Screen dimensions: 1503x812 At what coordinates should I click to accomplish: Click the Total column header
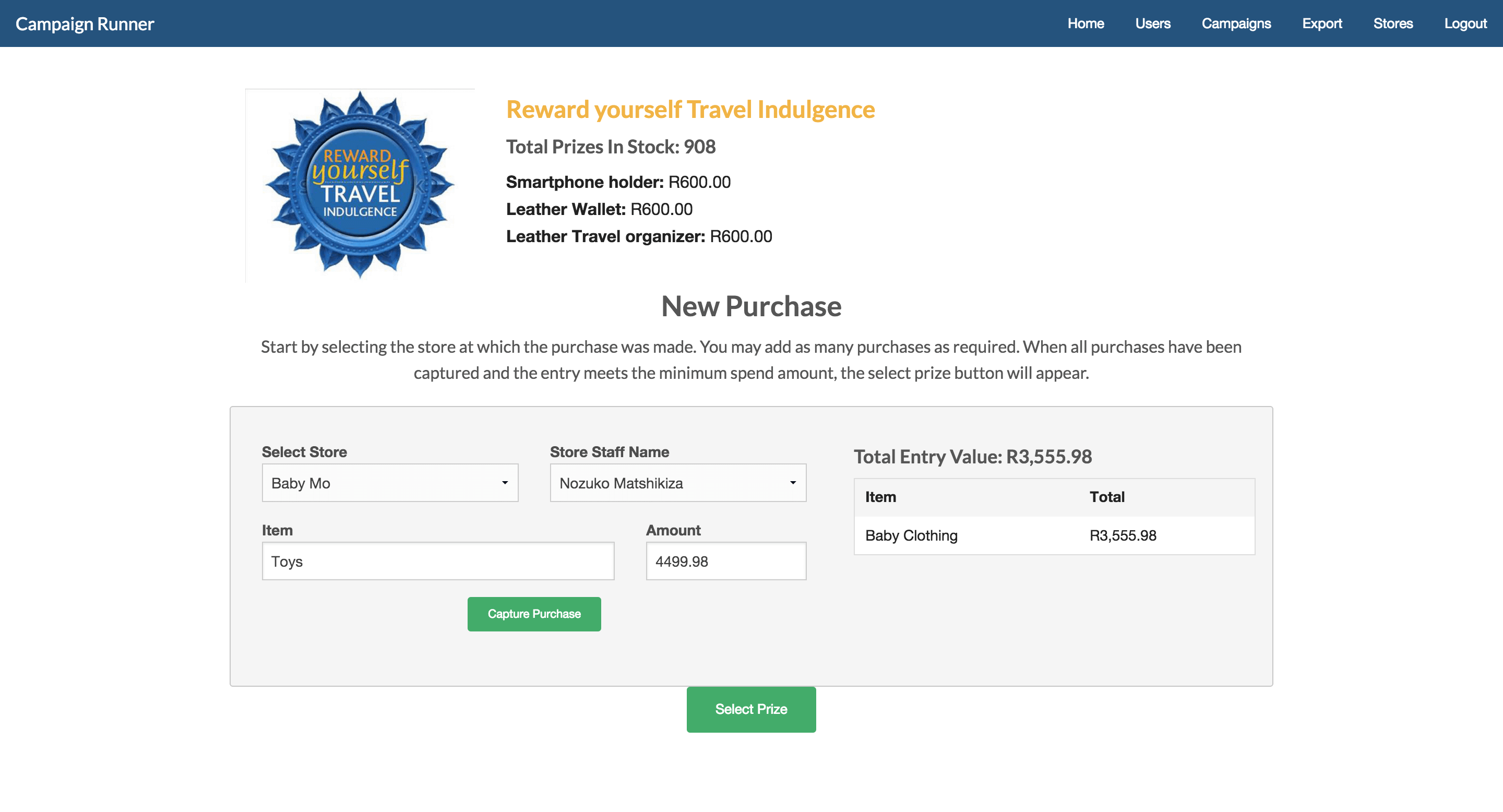pos(1107,497)
